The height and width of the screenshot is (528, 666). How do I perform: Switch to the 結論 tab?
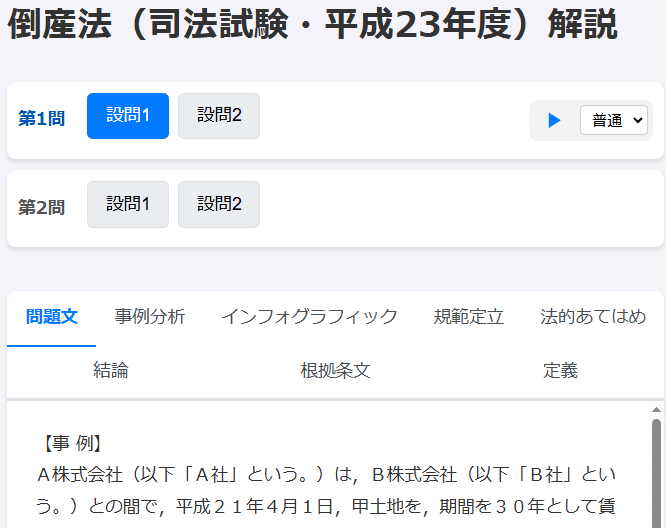[110, 370]
